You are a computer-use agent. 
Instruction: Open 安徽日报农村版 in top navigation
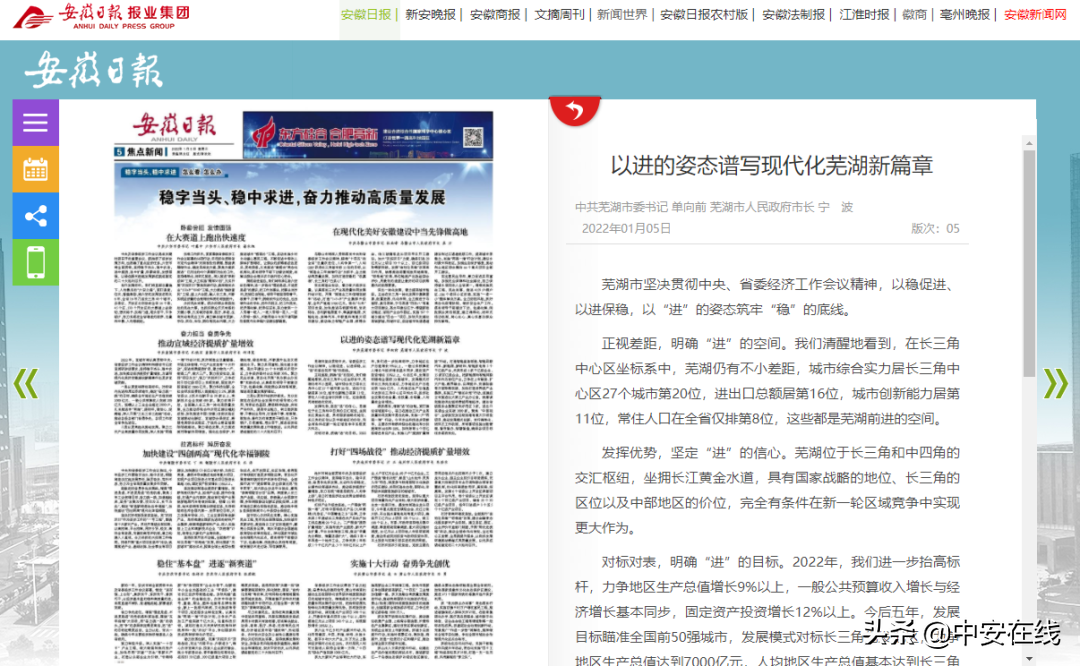click(704, 14)
